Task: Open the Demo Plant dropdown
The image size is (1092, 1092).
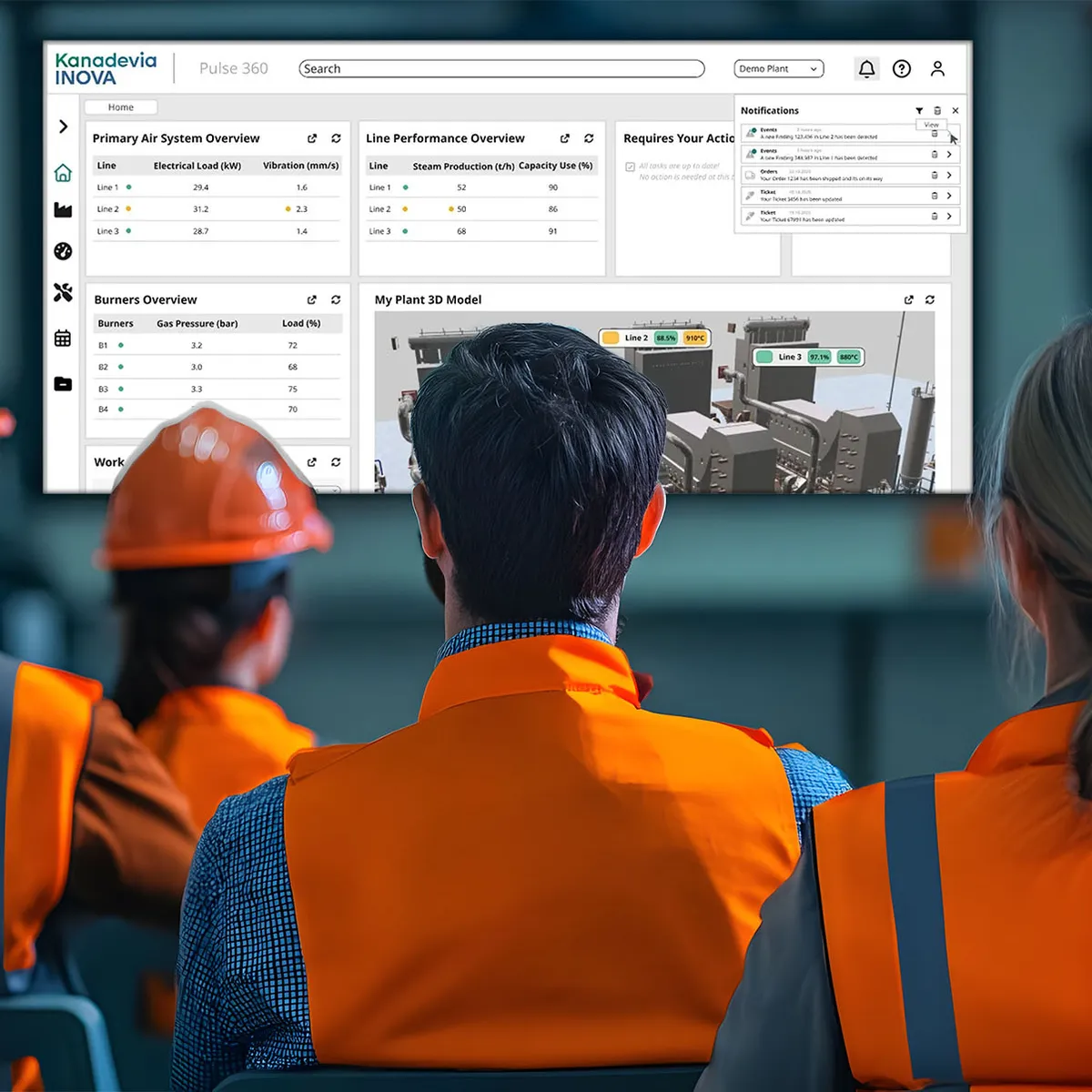Action: (x=779, y=68)
